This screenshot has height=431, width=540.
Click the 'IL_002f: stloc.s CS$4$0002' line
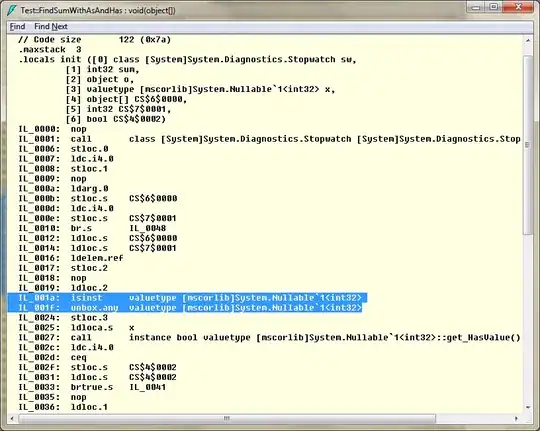(x=97, y=367)
